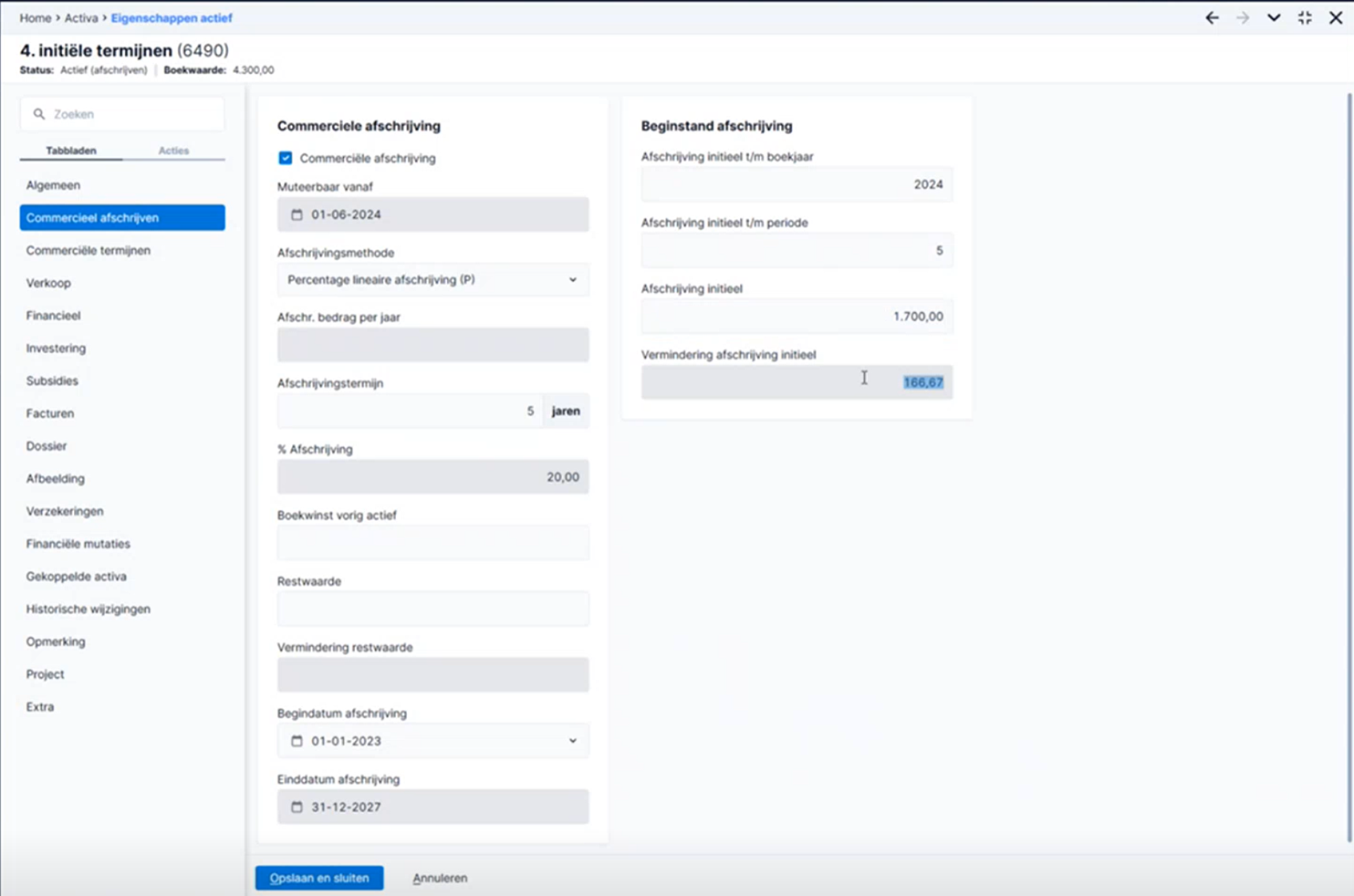Click the forward arrow navigation icon
1354x896 pixels.
[1243, 17]
